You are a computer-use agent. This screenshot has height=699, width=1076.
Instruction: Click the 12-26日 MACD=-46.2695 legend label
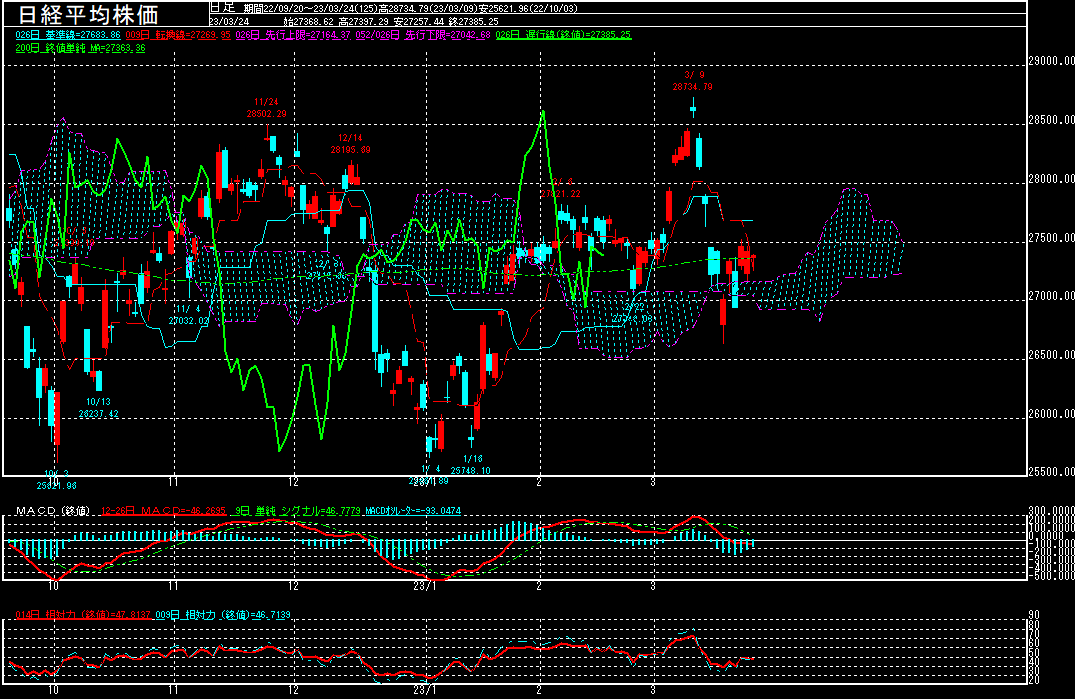tap(163, 511)
